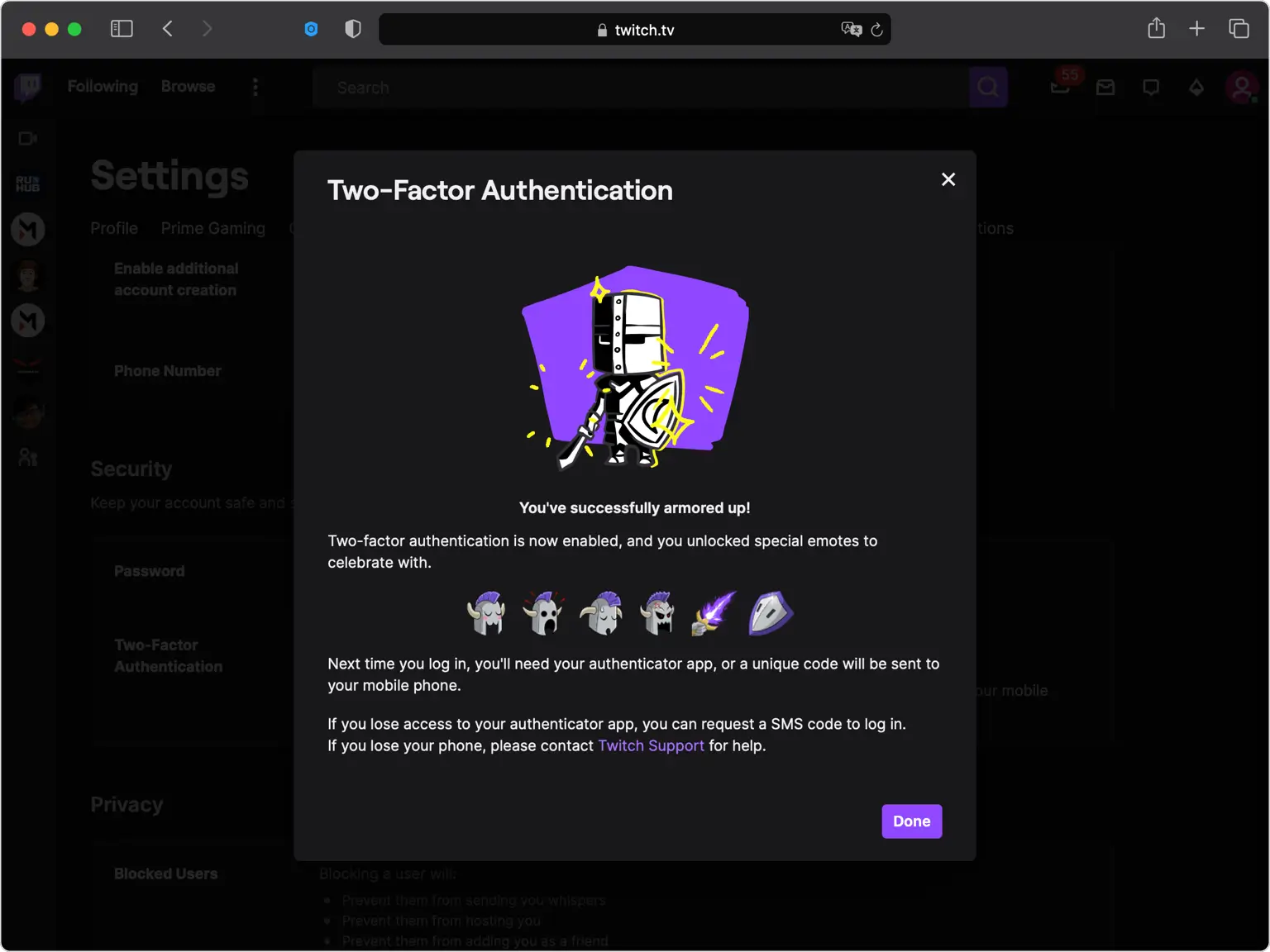
Task: Click the Done button
Action: [912, 821]
